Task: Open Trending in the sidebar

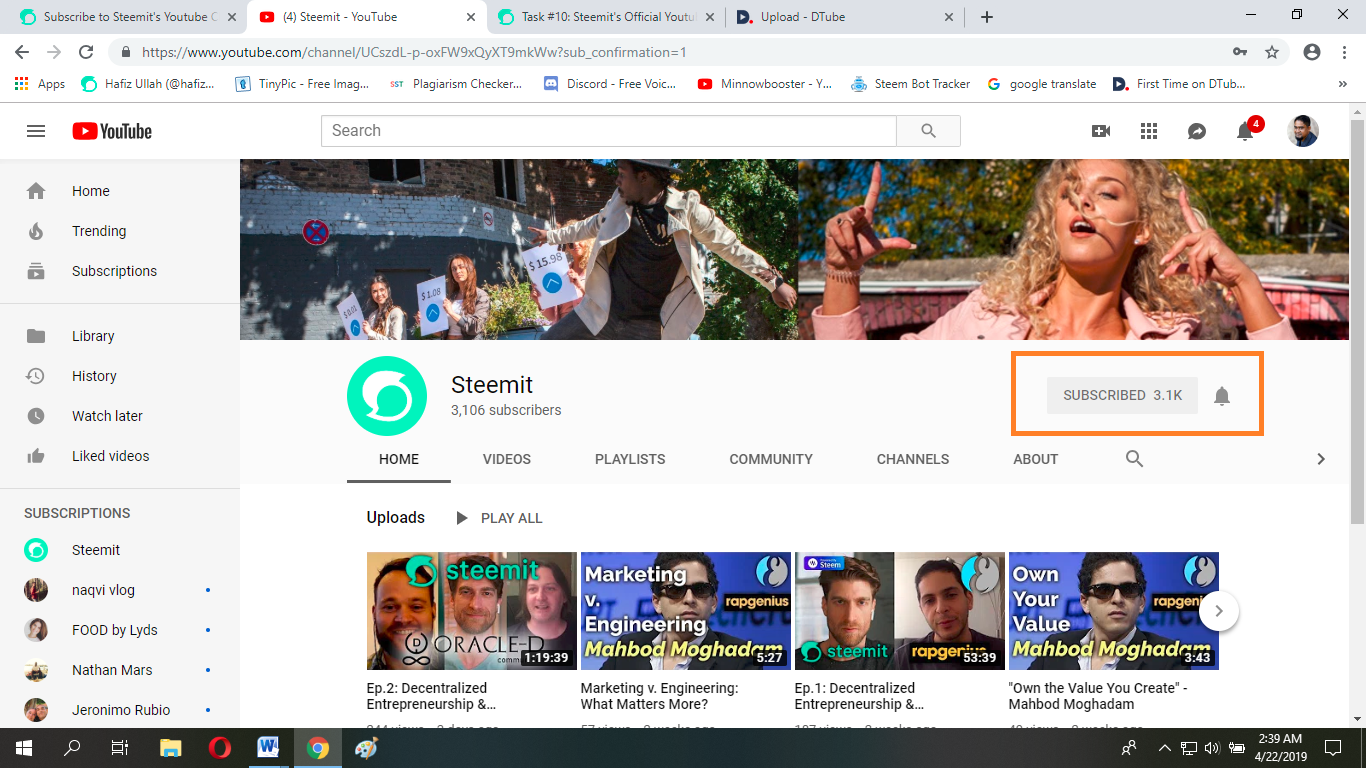Action: coord(120,231)
